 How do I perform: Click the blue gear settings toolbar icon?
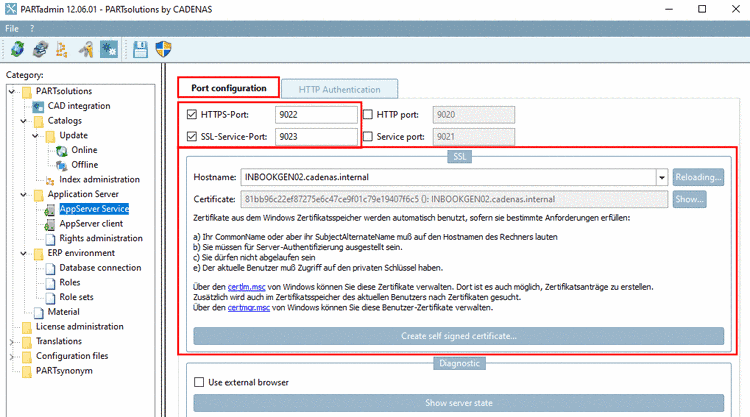pos(109,49)
